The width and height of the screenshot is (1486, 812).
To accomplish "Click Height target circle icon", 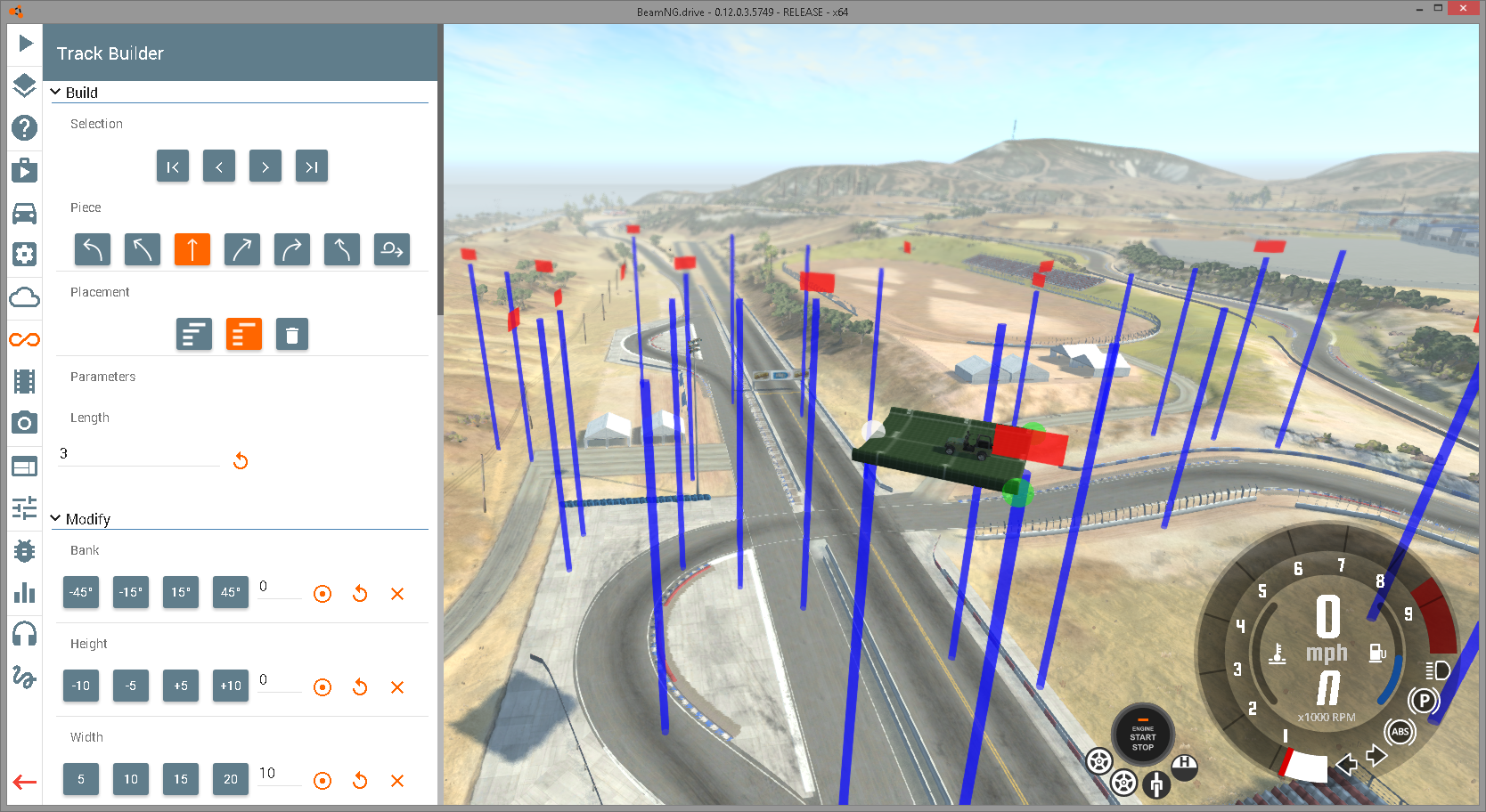I will [323, 687].
